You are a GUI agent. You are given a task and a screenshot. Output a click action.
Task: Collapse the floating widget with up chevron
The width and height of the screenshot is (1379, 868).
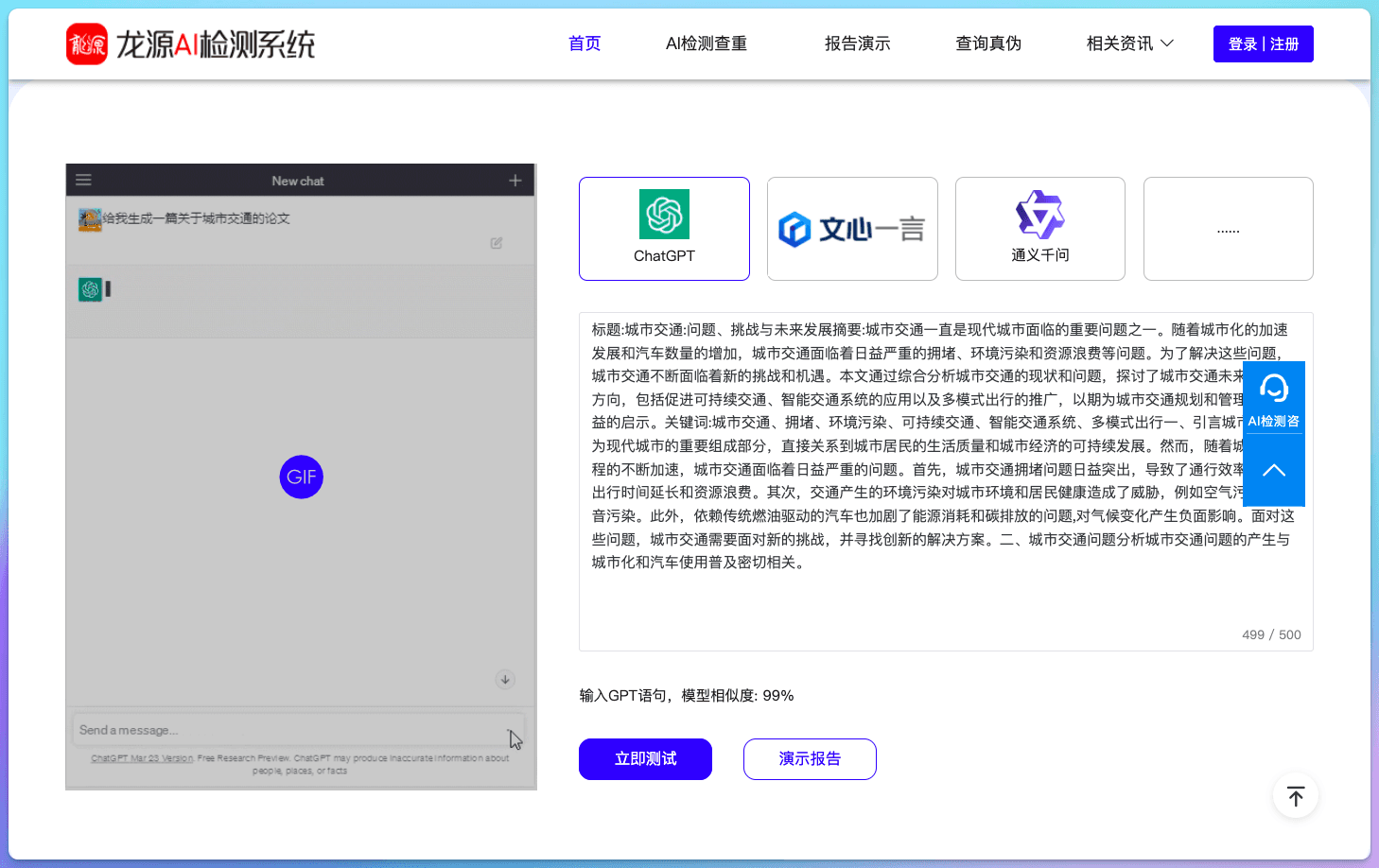pyautogui.click(x=1274, y=471)
